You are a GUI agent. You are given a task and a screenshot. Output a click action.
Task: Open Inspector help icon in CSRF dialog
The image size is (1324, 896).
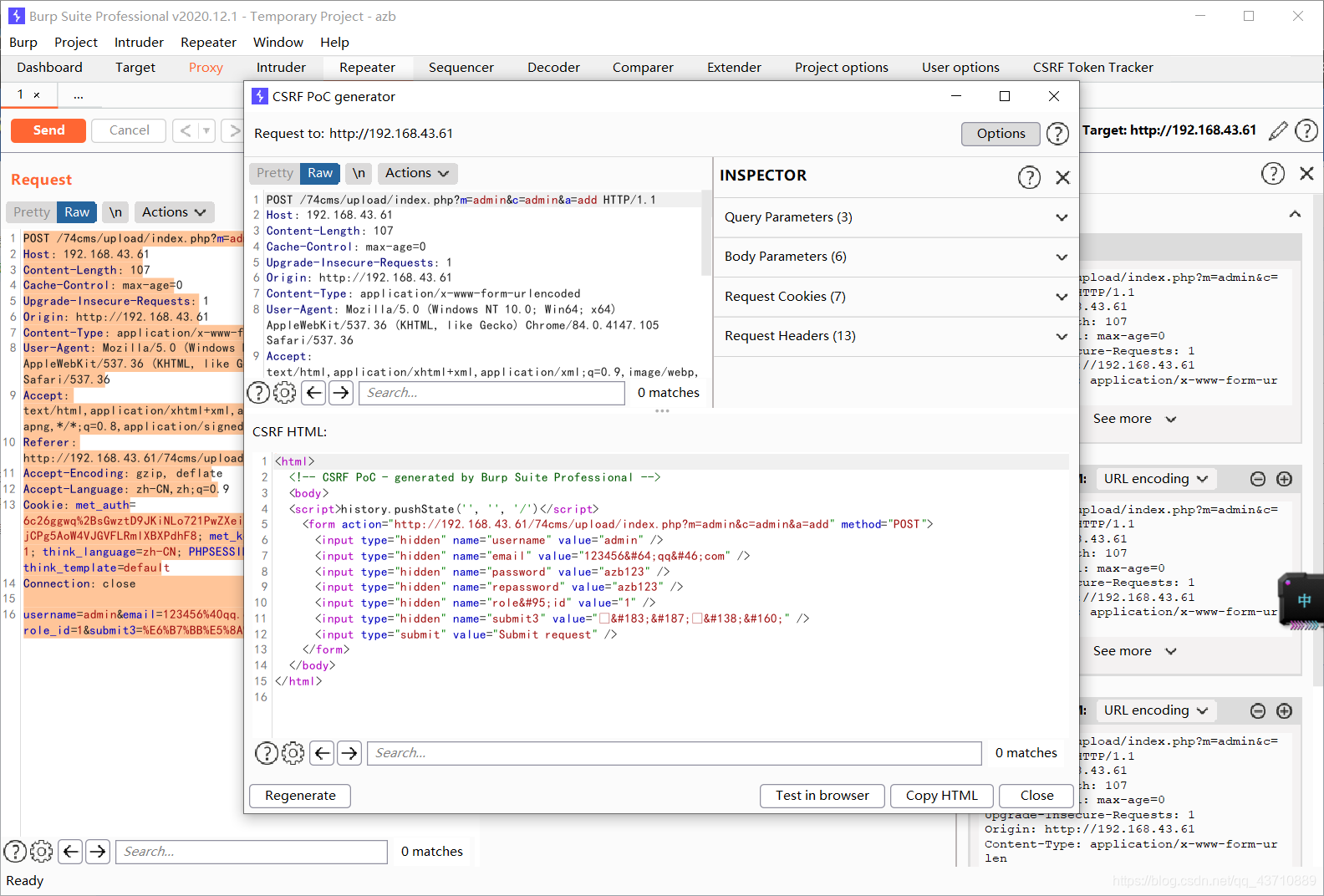[x=1029, y=177]
